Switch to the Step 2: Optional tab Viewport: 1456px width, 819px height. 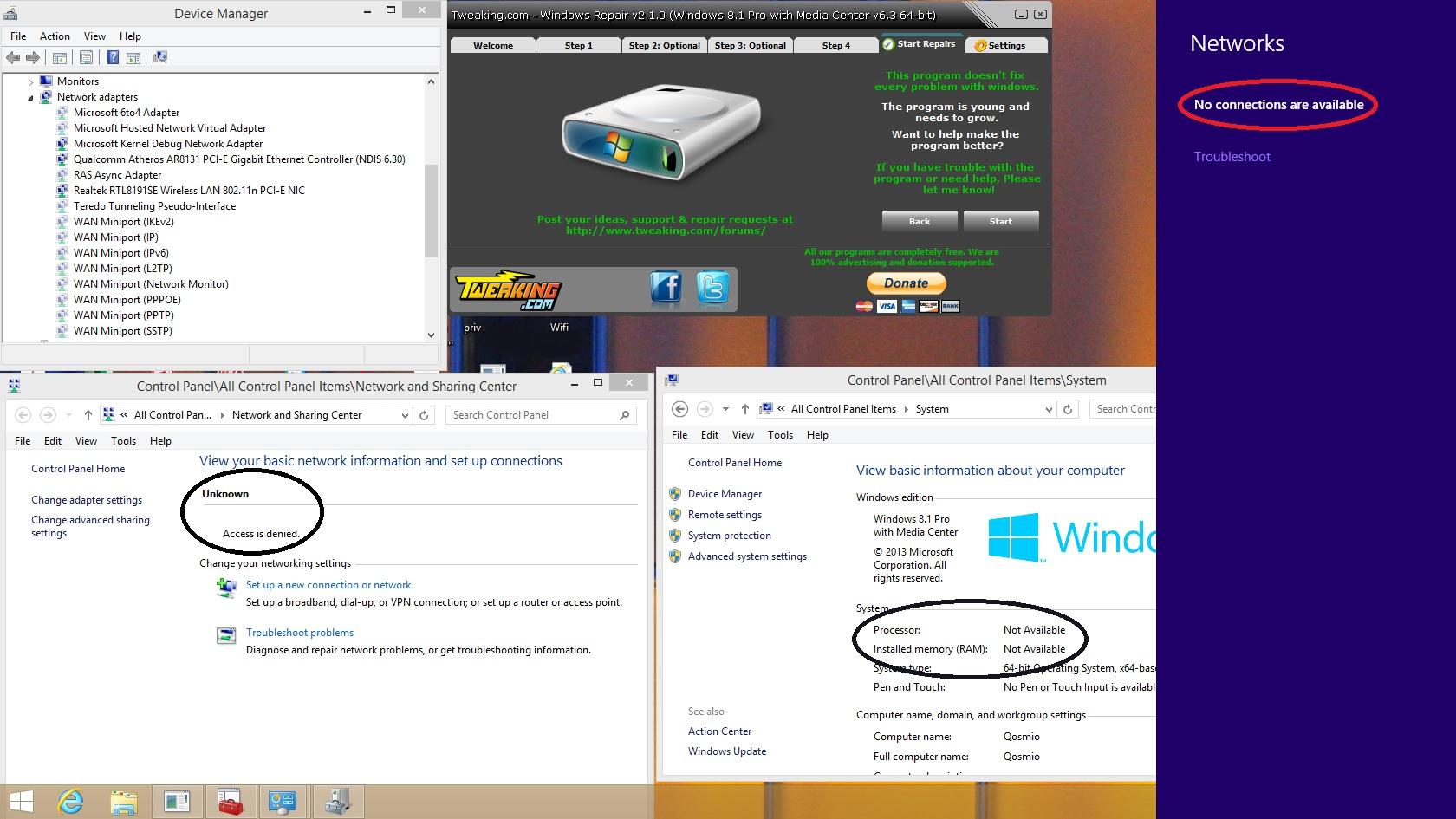(664, 45)
